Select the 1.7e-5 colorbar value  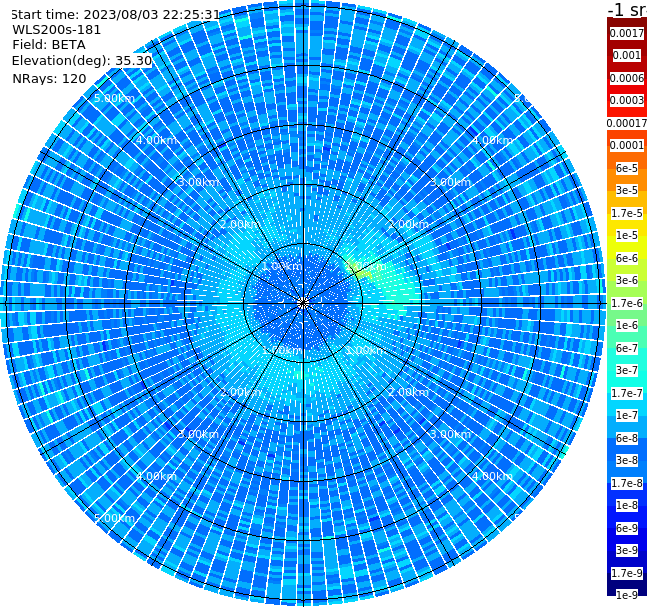627,213
